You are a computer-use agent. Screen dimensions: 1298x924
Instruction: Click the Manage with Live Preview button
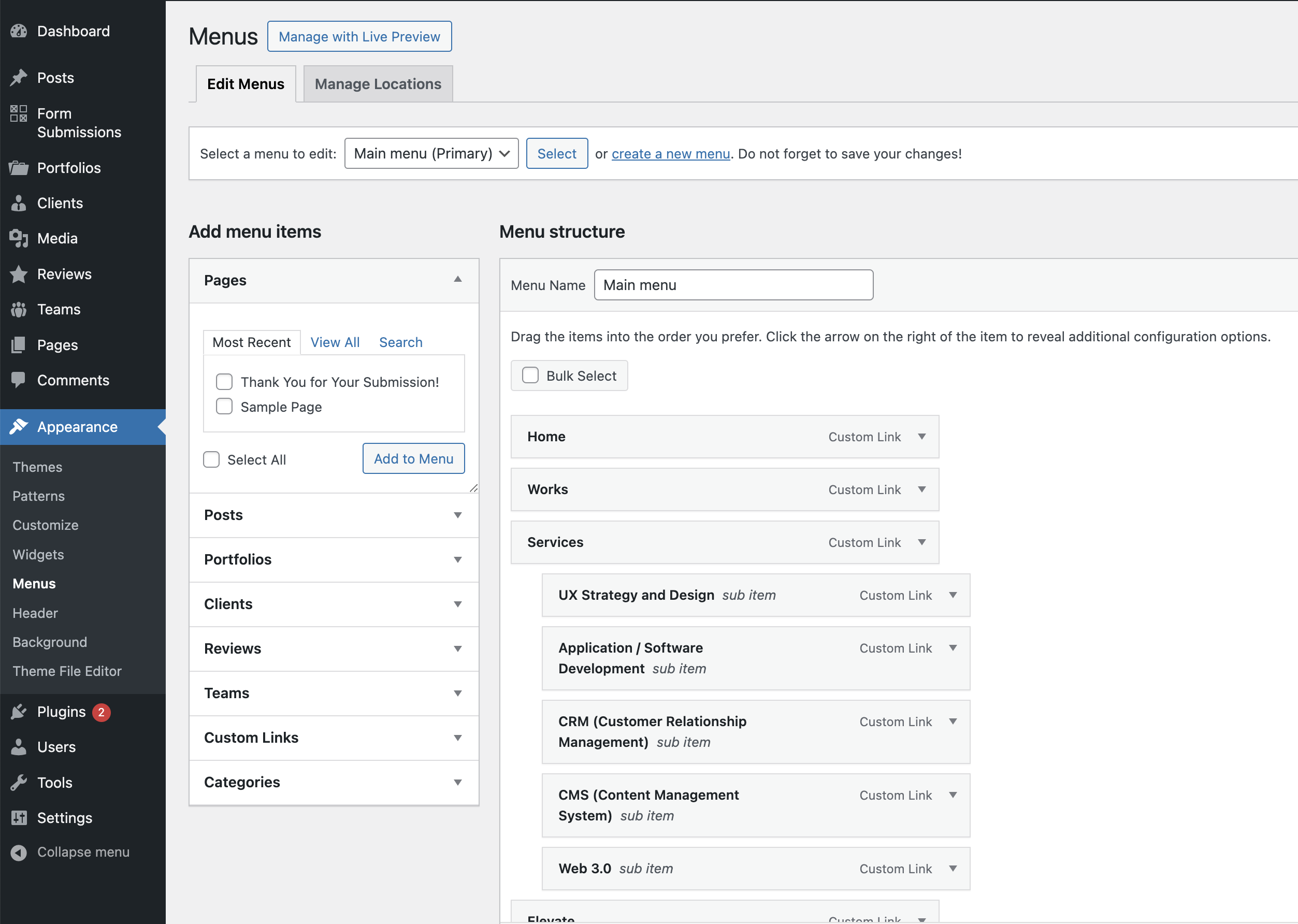(359, 36)
